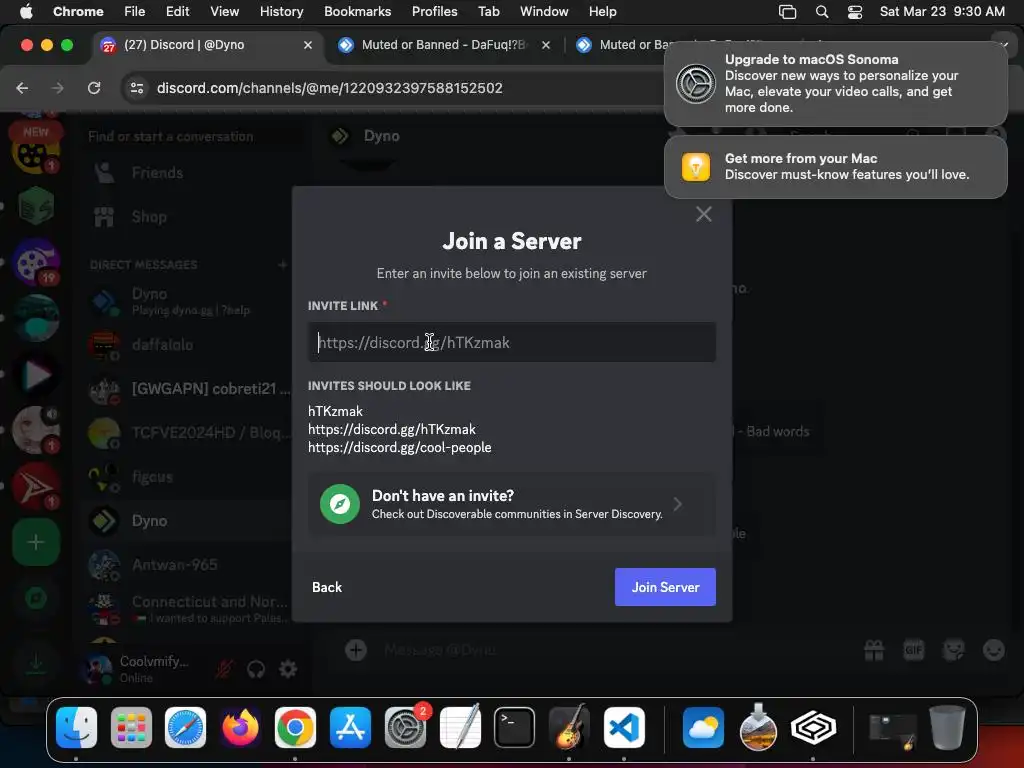Open the Window menu
1024x768 pixels.
(x=544, y=11)
